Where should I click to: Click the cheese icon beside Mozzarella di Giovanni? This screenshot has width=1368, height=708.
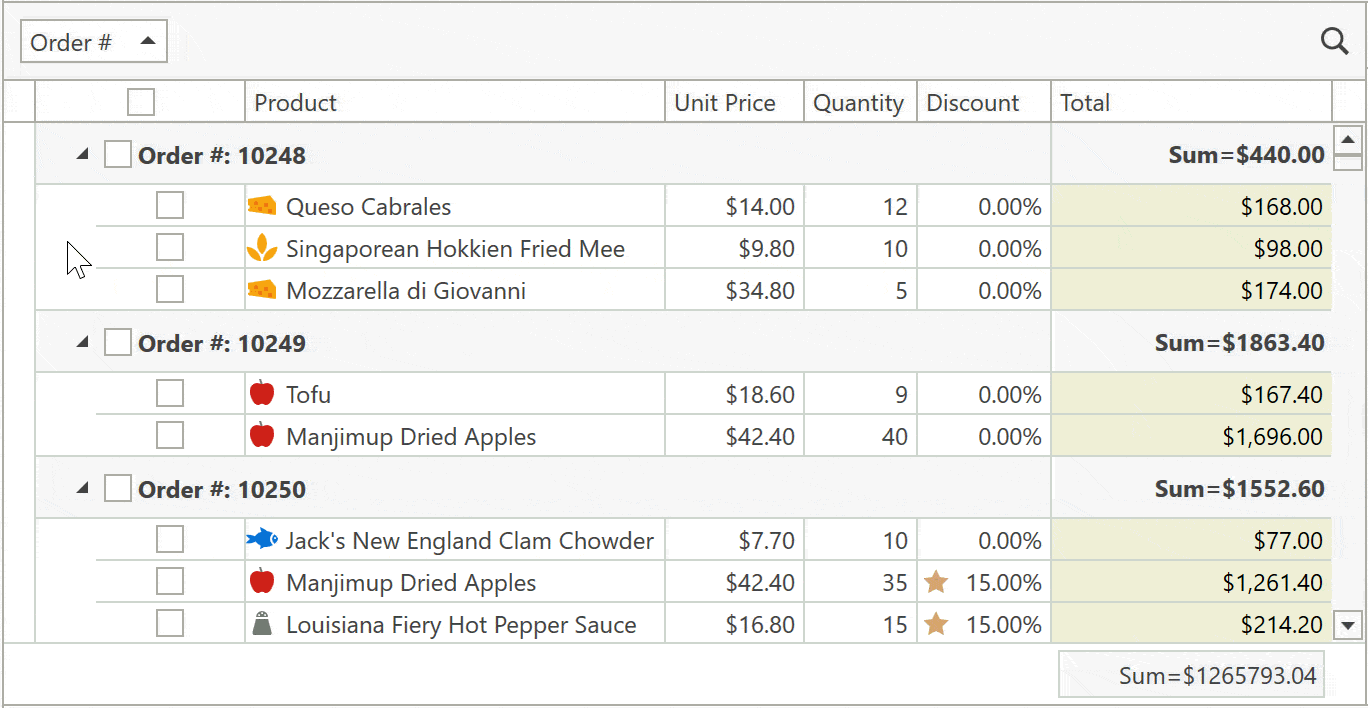pyautogui.click(x=262, y=289)
